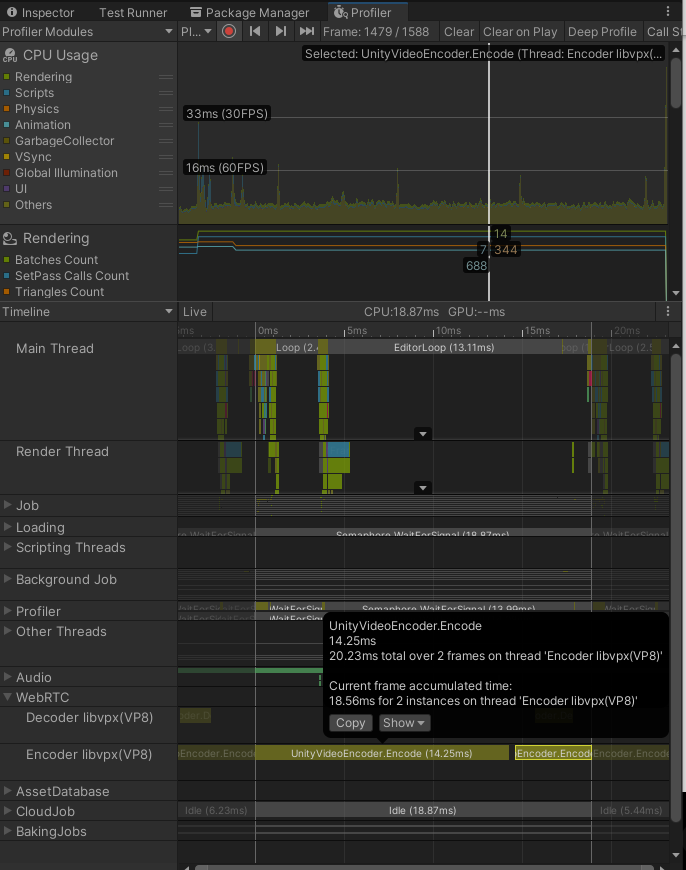The image size is (686, 870).
Task: Click the Main Thread label
Action: click(55, 348)
